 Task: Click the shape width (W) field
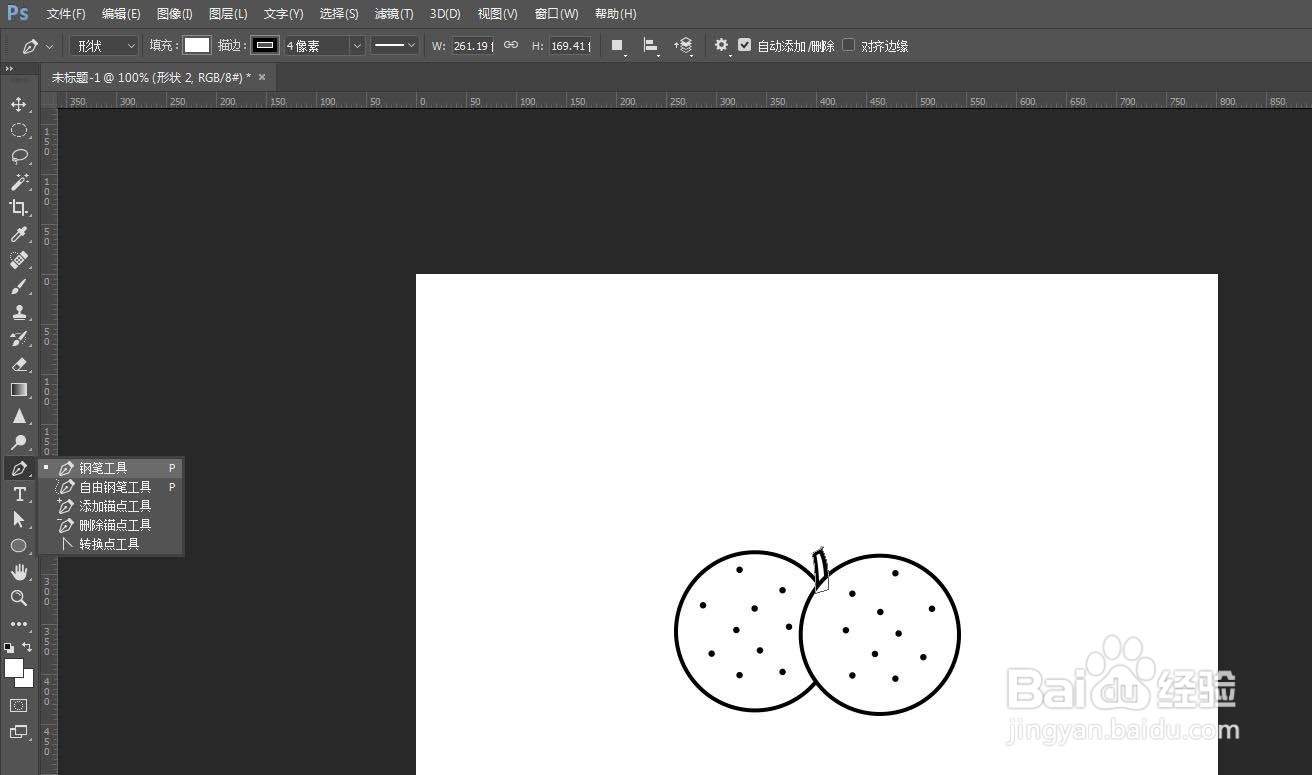[473, 46]
